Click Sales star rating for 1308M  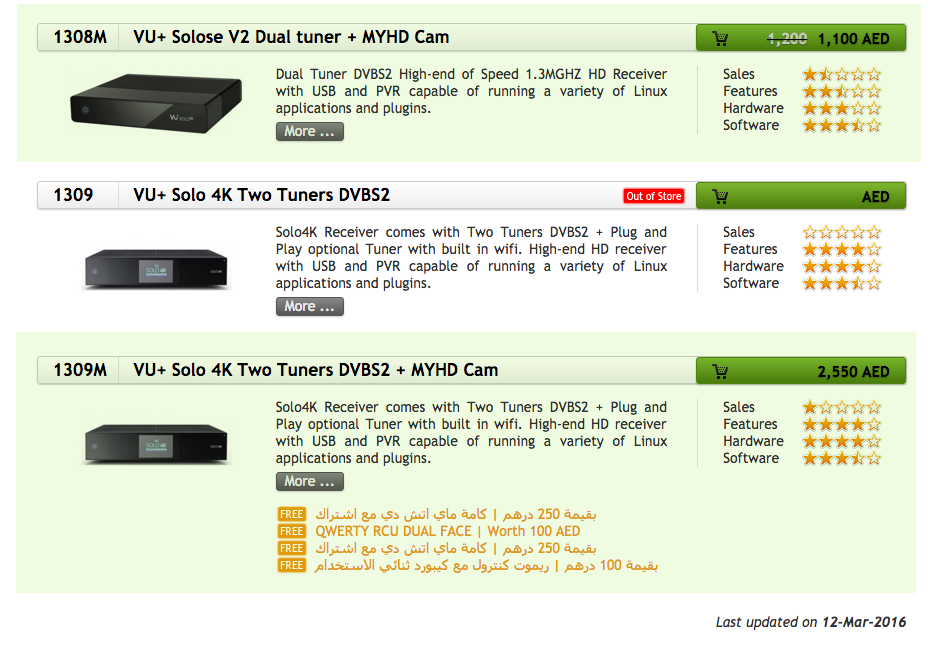pos(842,75)
